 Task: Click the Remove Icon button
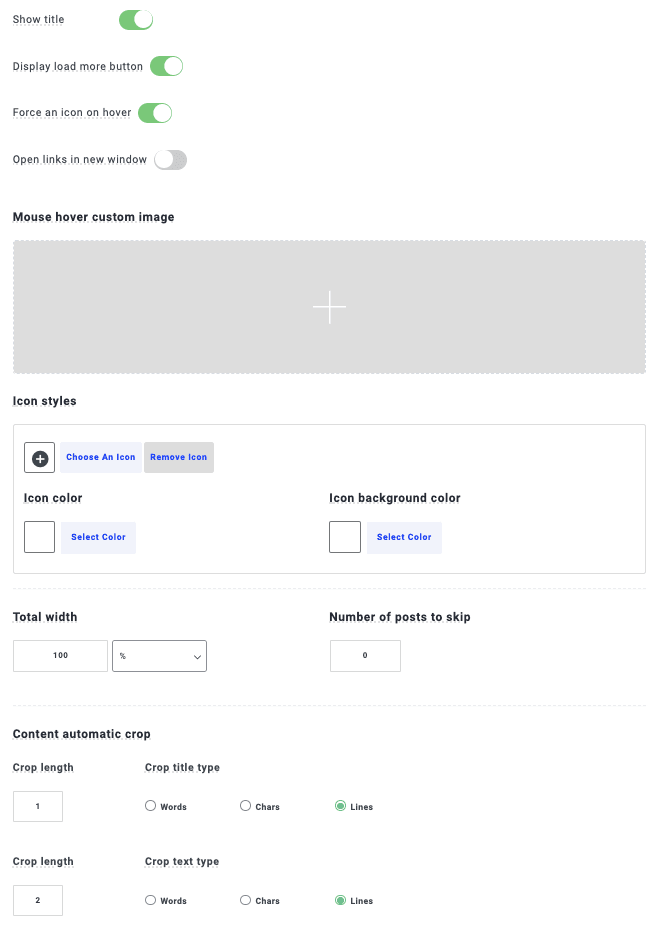tap(179, 458)
